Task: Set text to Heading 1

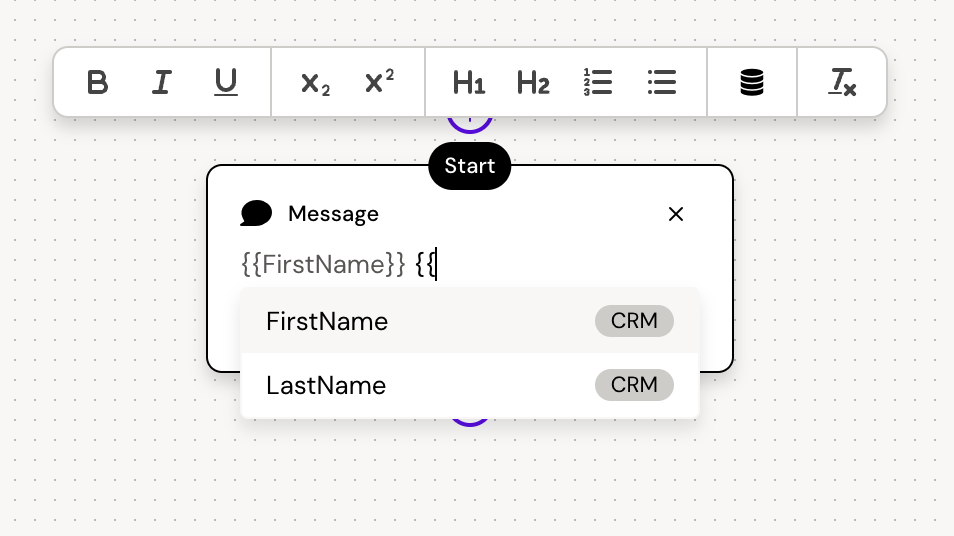Action: point(469,82)
